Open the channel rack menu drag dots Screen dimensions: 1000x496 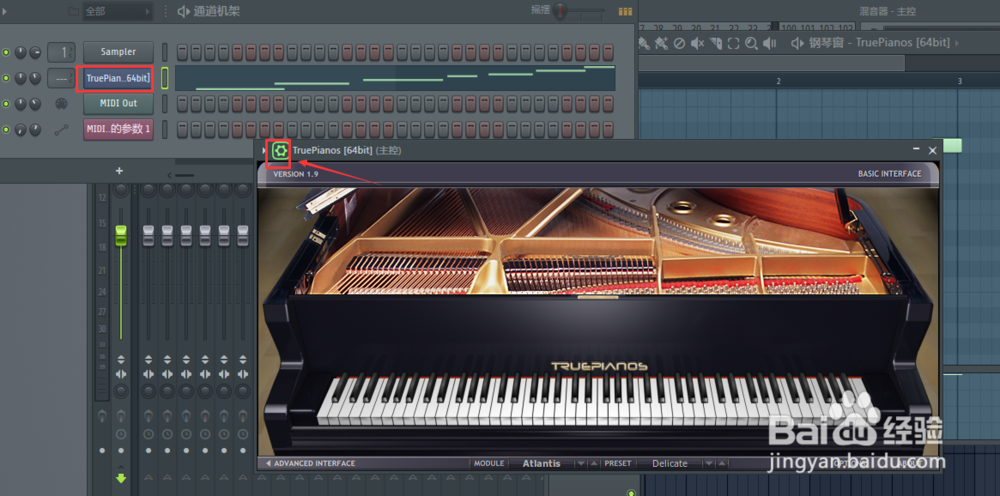pyautogui.click(x=166, y=11)
